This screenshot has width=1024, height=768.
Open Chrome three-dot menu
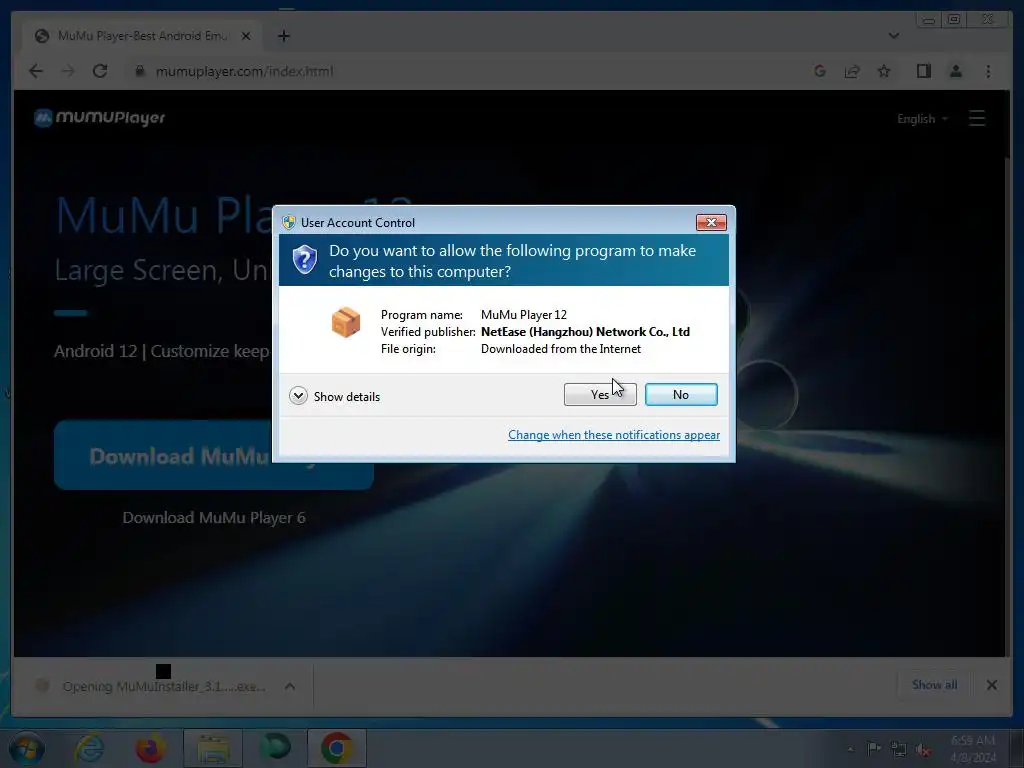pyautogui.click(x=988, y=71)
